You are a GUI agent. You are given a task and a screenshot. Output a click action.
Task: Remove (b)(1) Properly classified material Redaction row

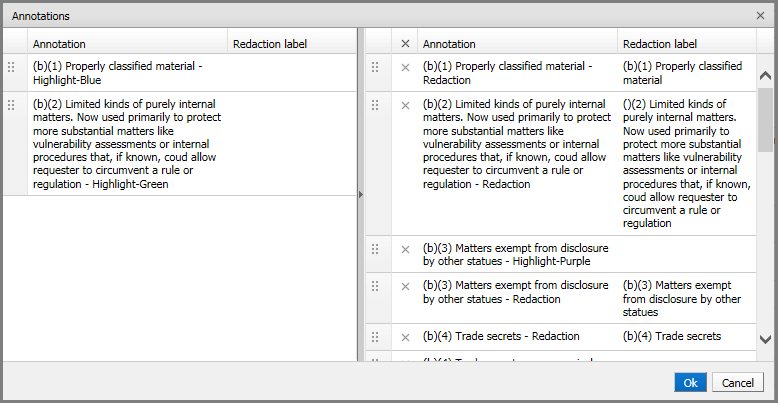405,67
